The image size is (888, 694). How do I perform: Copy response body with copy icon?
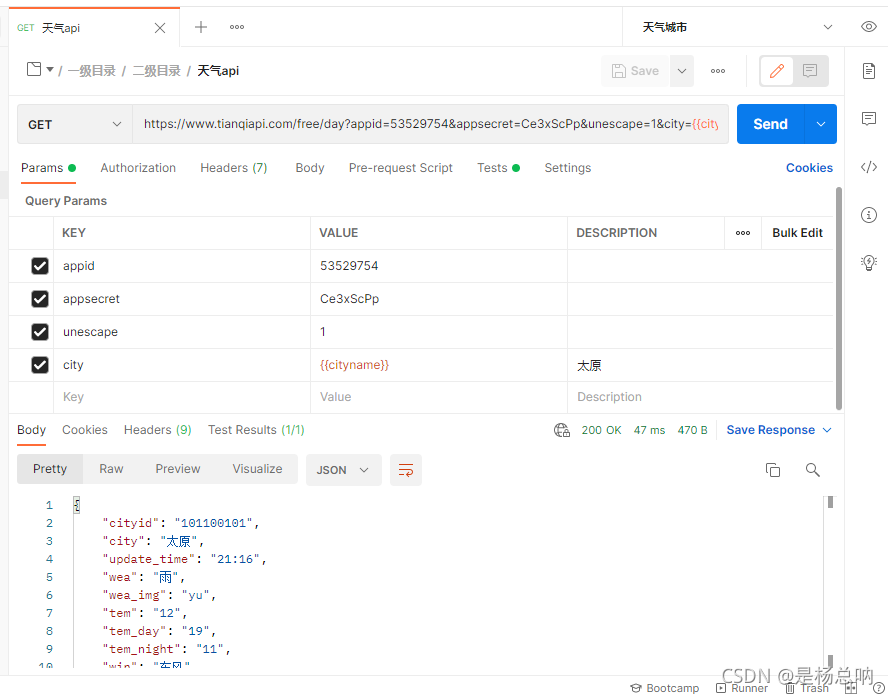pos(773,470)
